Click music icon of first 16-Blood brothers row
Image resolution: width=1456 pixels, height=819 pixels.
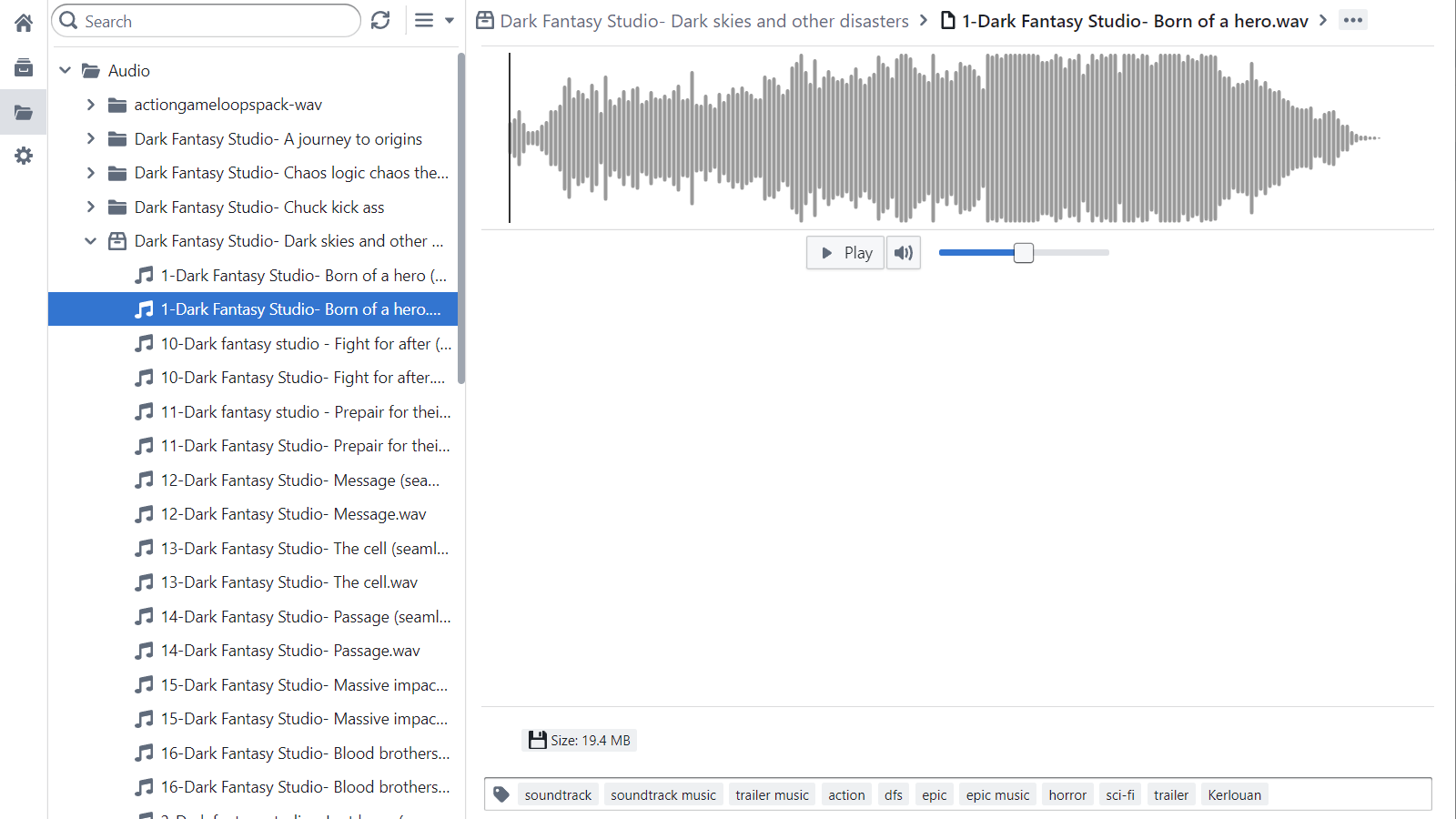click(144, 753)
